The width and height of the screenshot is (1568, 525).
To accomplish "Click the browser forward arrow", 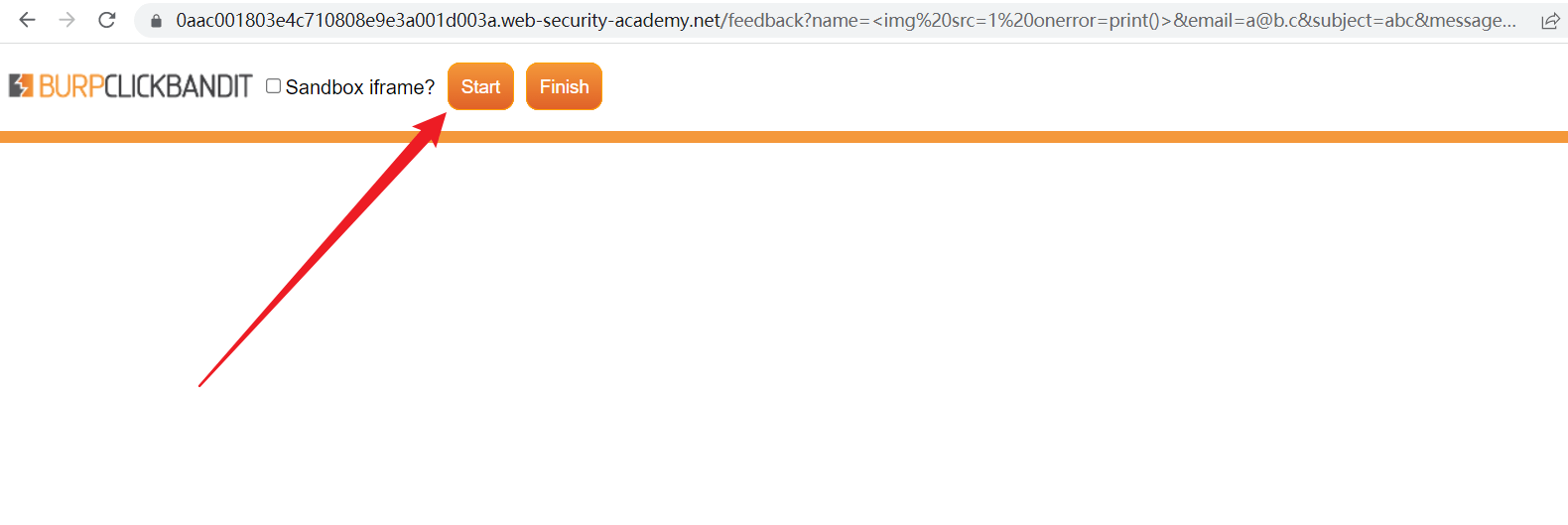I will pyautogui.click(x=67, y=20).
